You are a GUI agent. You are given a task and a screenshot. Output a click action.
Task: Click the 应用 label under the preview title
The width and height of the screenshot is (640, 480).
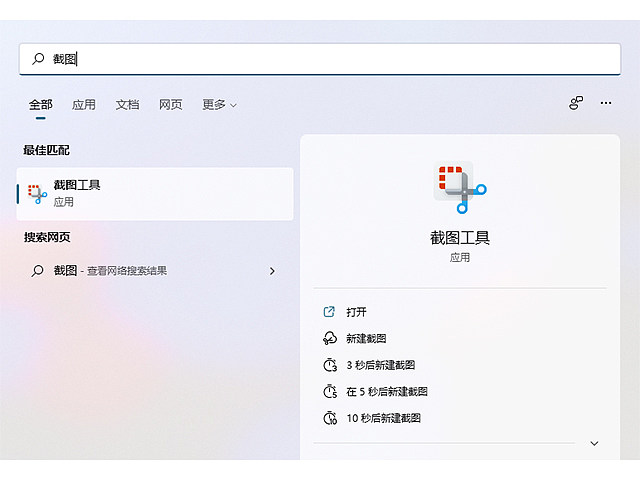(460, 258)
